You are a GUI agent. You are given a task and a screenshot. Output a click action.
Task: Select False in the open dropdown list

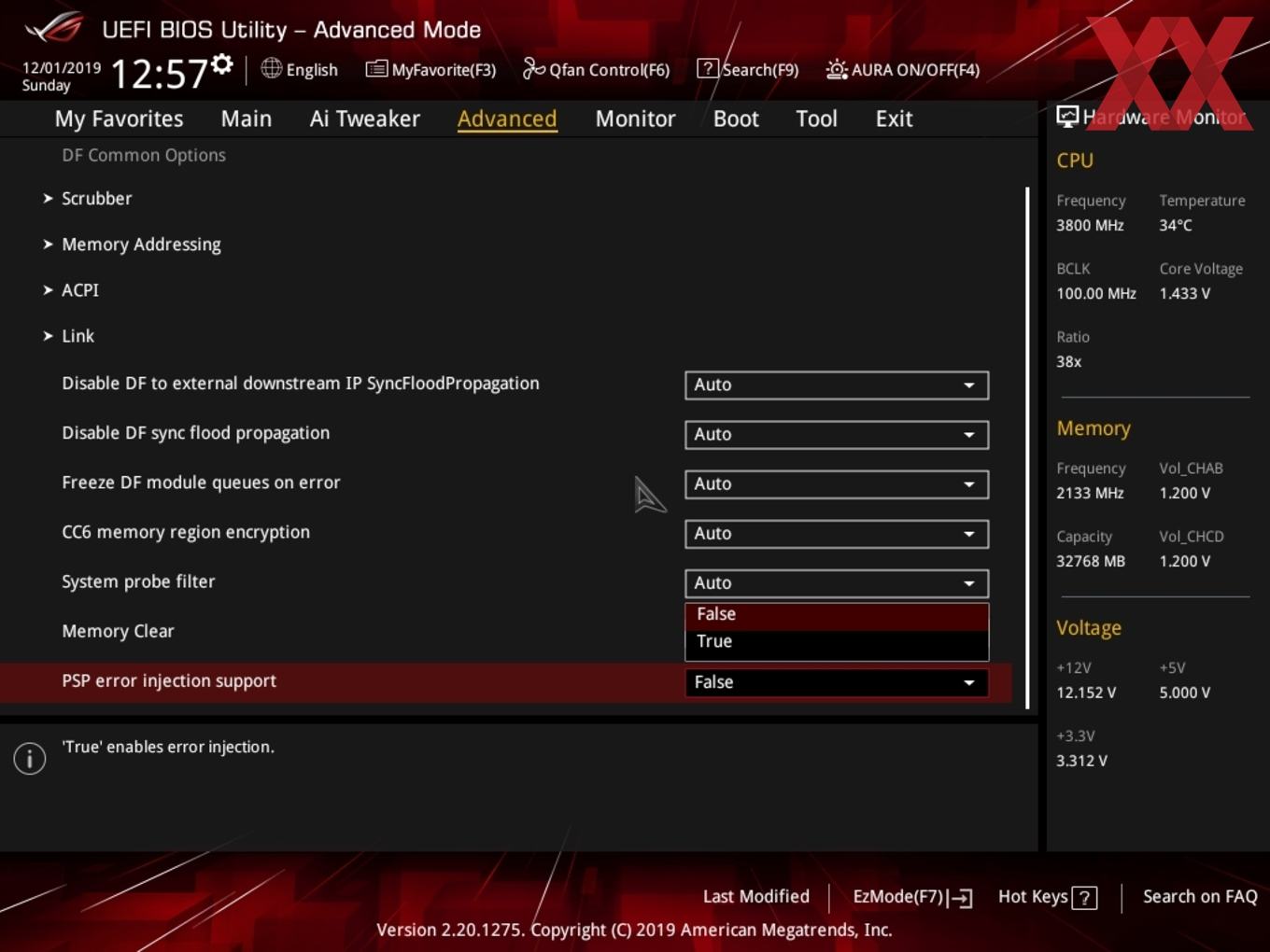(x=837, y=615)
